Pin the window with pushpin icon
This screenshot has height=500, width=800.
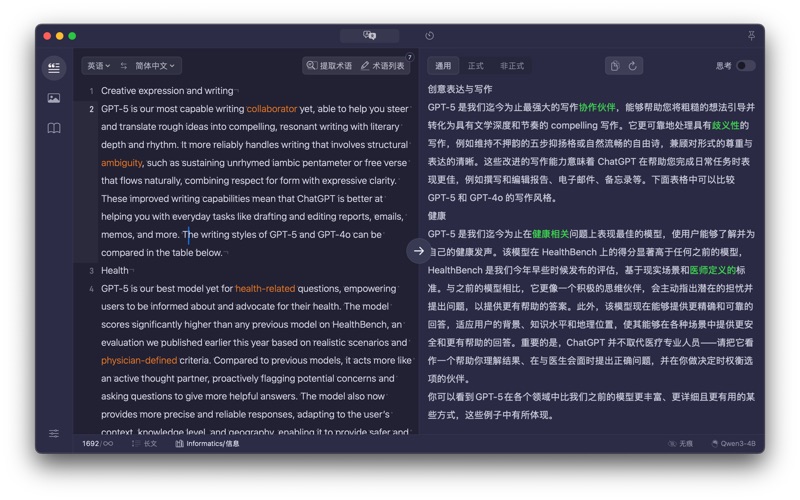pos(751,36)
